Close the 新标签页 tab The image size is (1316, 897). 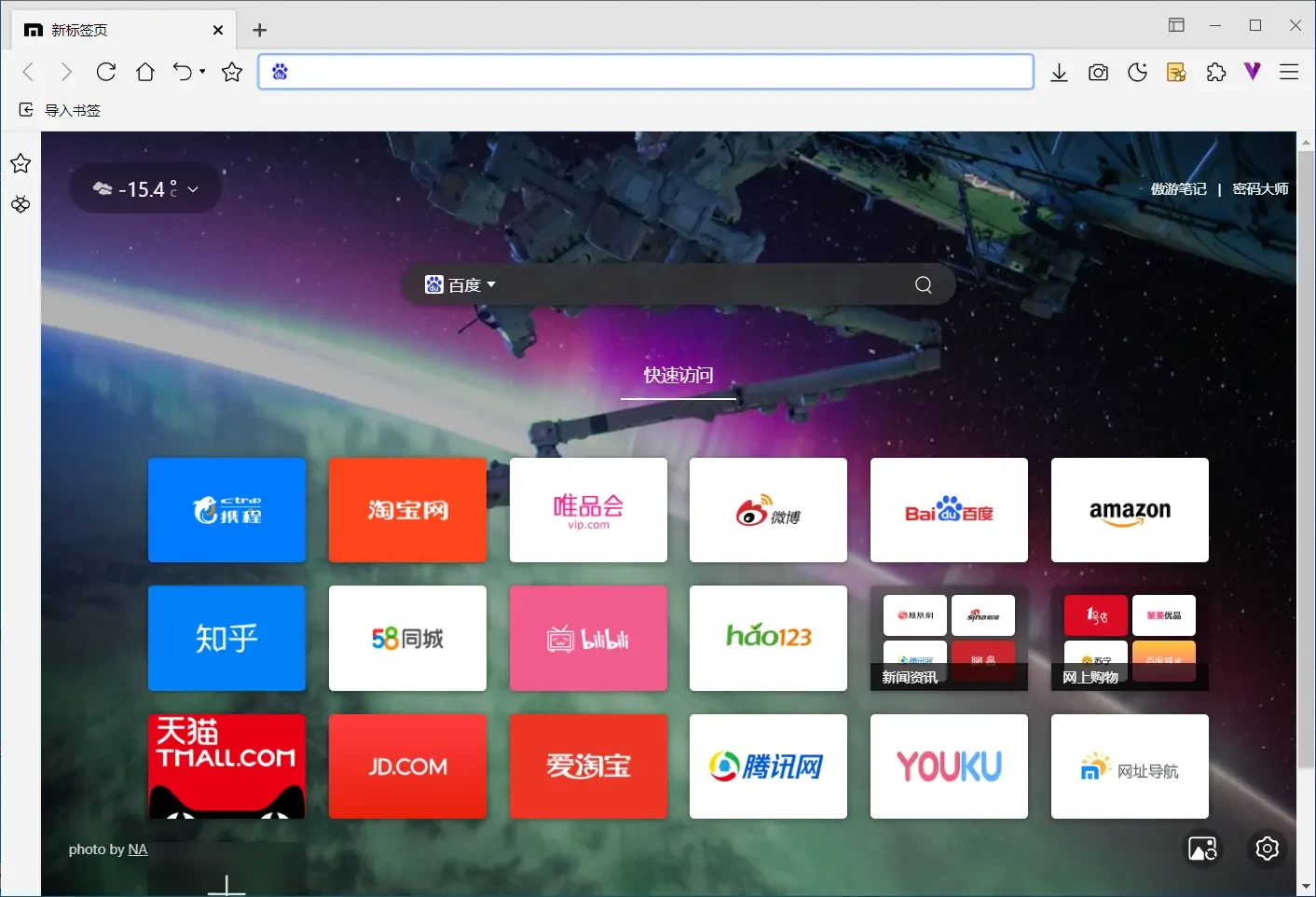(218, 30)
